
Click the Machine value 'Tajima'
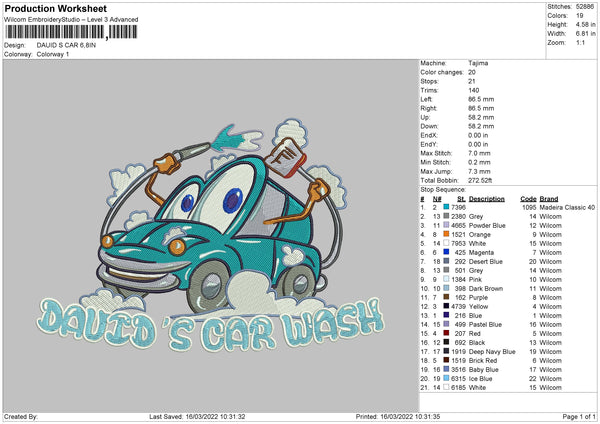click(478, 63)
